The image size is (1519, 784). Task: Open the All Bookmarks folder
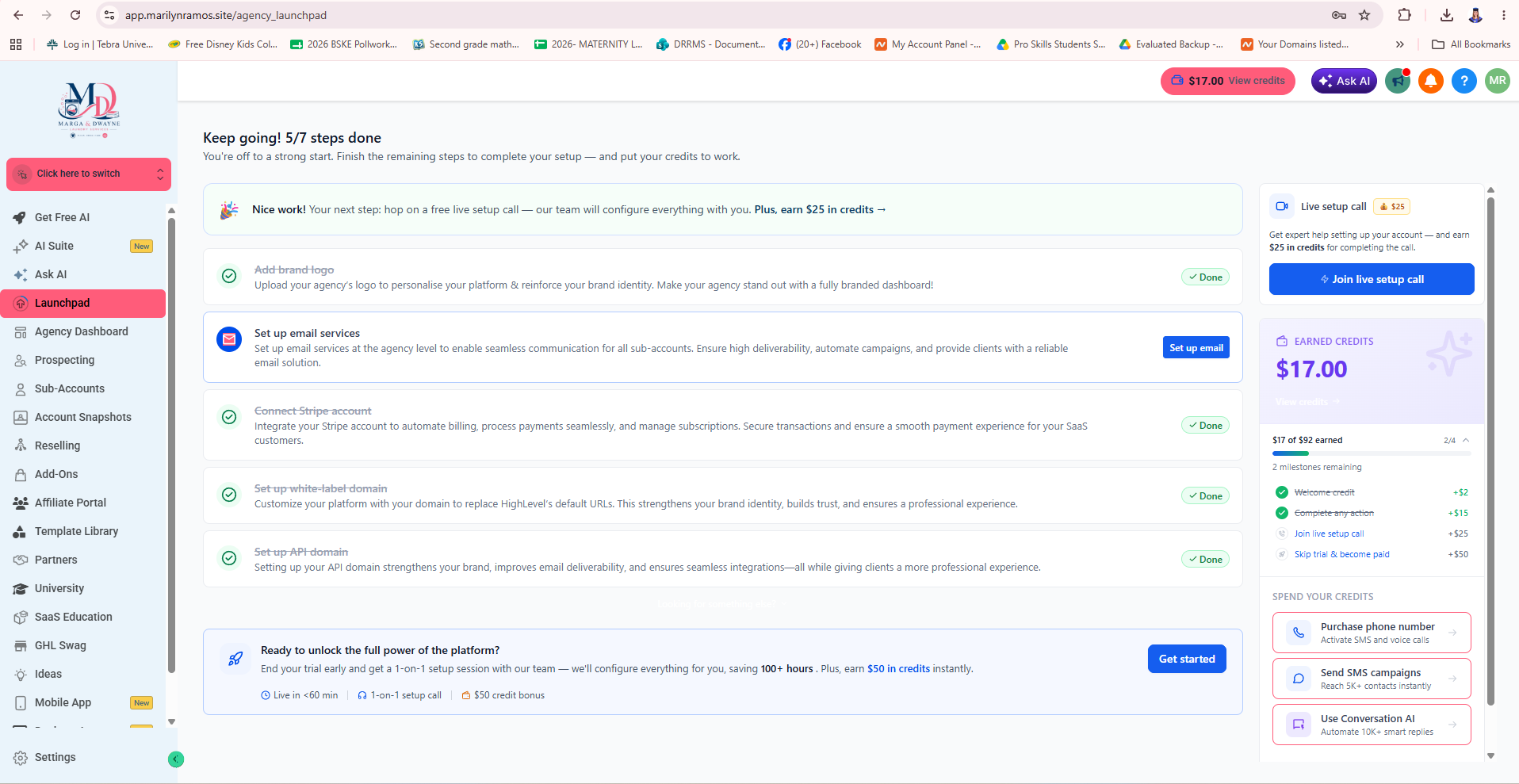point(1471,44)
